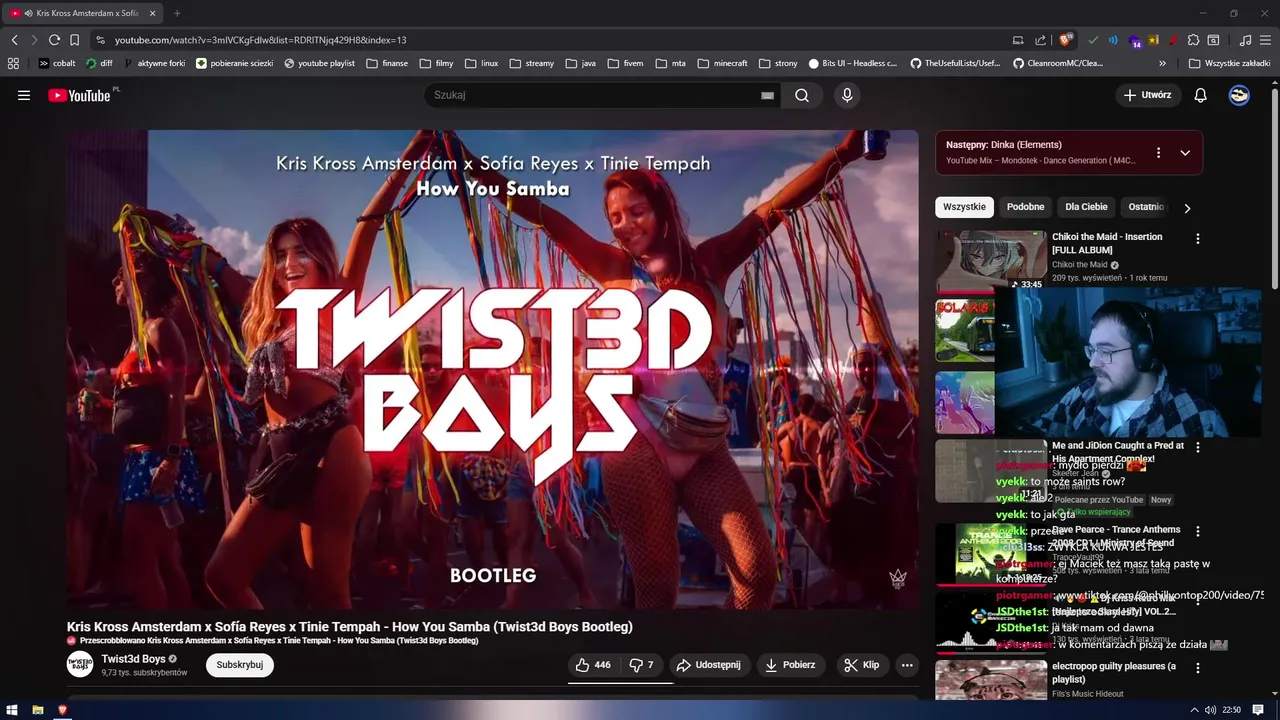Create a clip with the Klip button
The width and height of the screenshot is (1280, 720).
(861, 665)
